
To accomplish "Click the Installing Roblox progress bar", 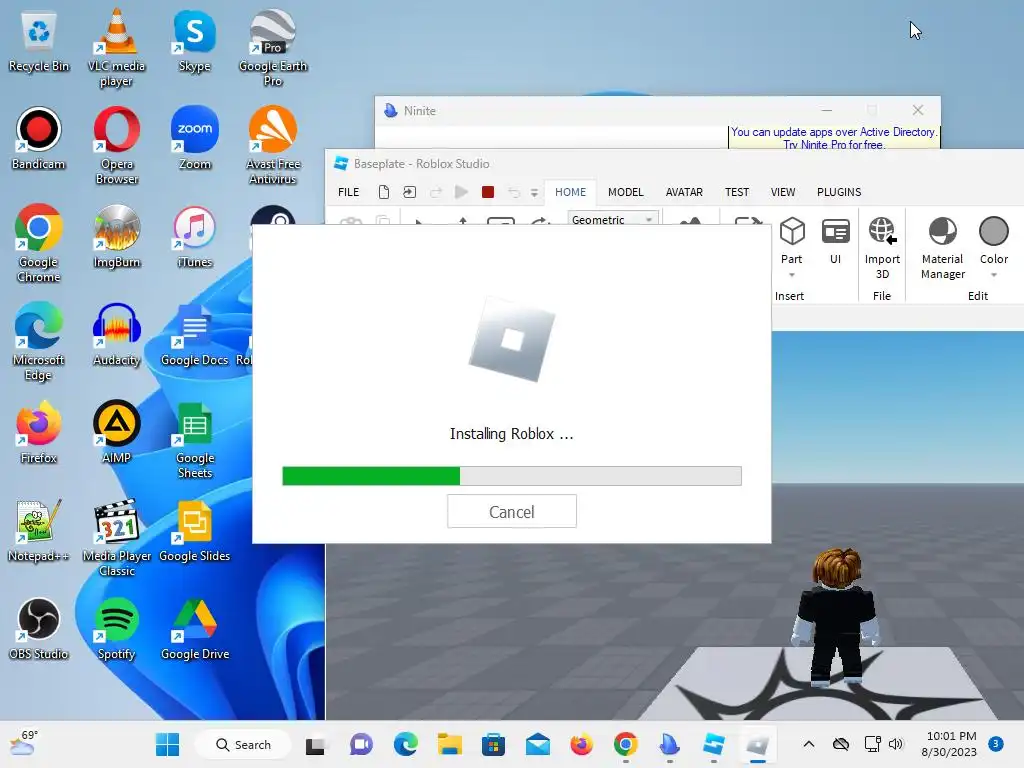I will click(x=511, y=475).
